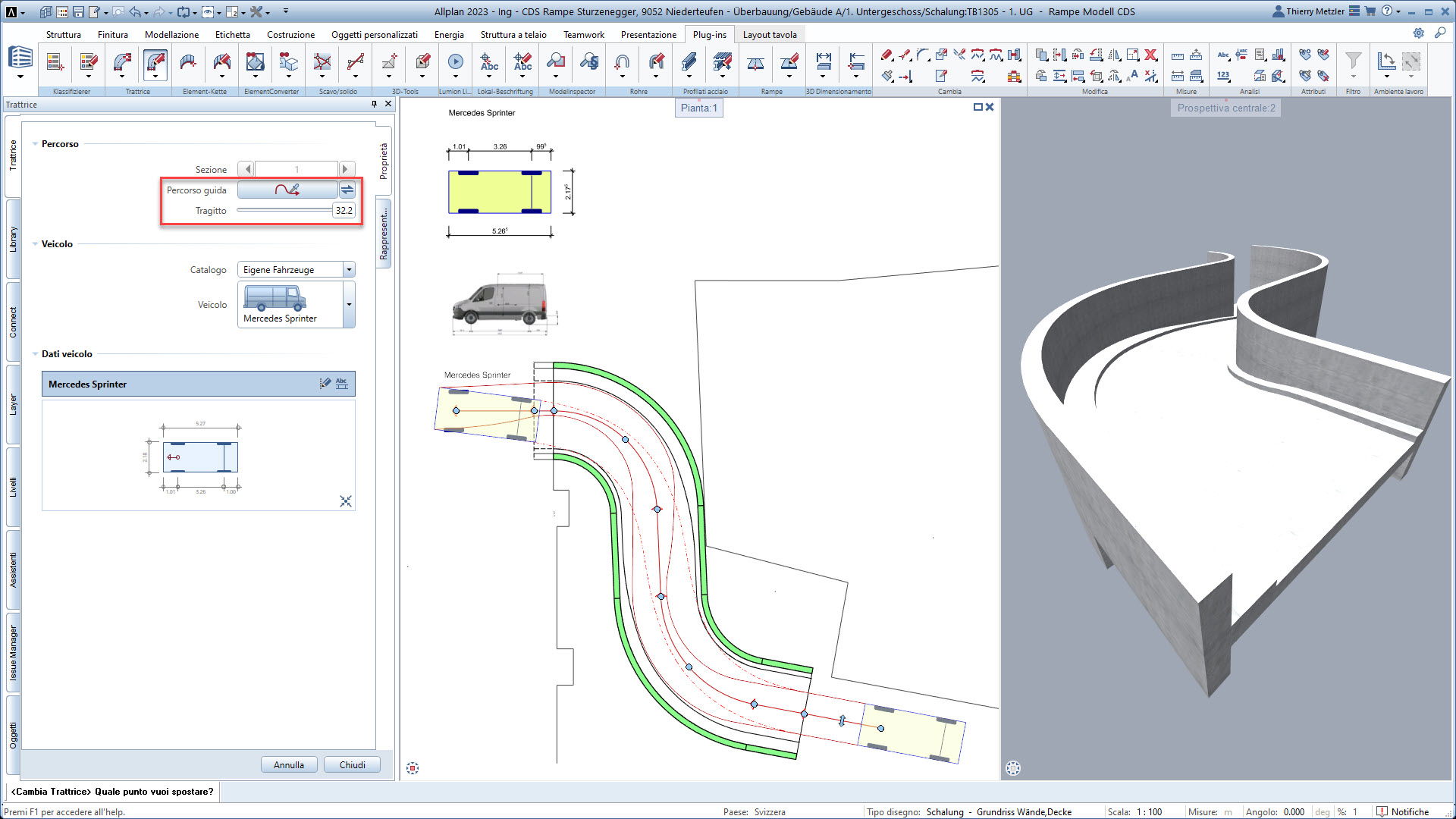
Task: Click the red X delete tool in Modifica
Action: (x=1150, y=55)
